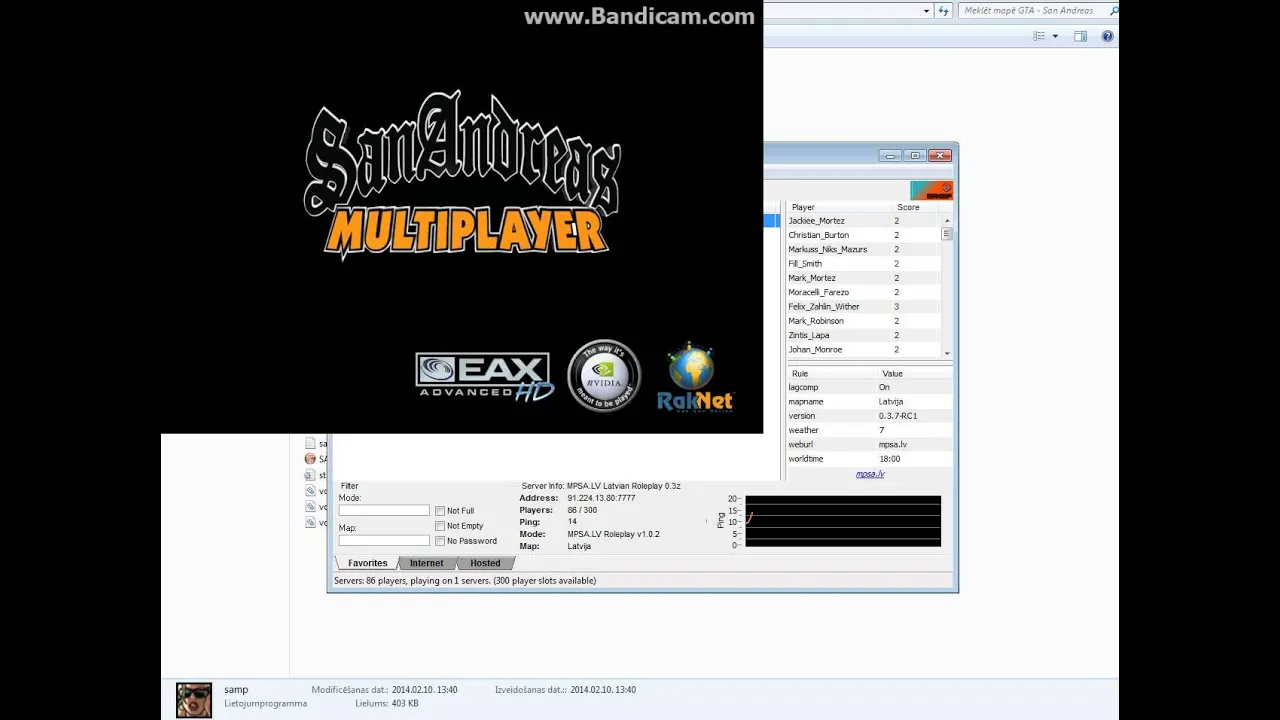Select the gear settings file icon in file list
The width and height of the screenshot is (1280, 720).
pyautogui.click(x=310, y=475)
